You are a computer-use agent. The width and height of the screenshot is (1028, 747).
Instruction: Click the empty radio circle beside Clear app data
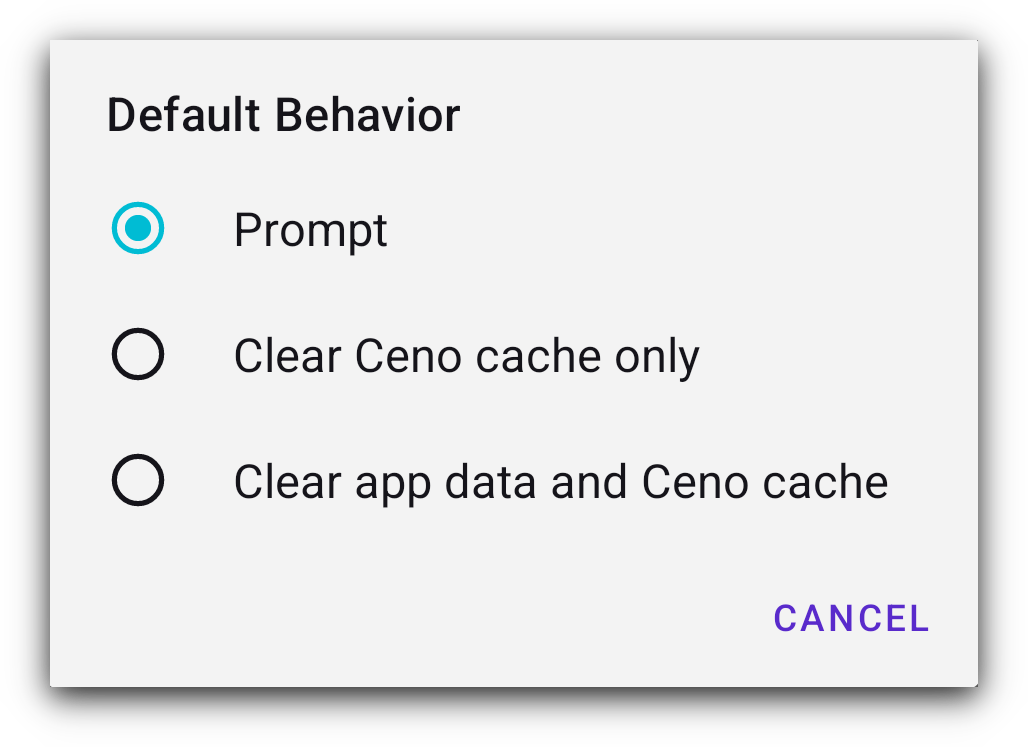coord(138,480)
